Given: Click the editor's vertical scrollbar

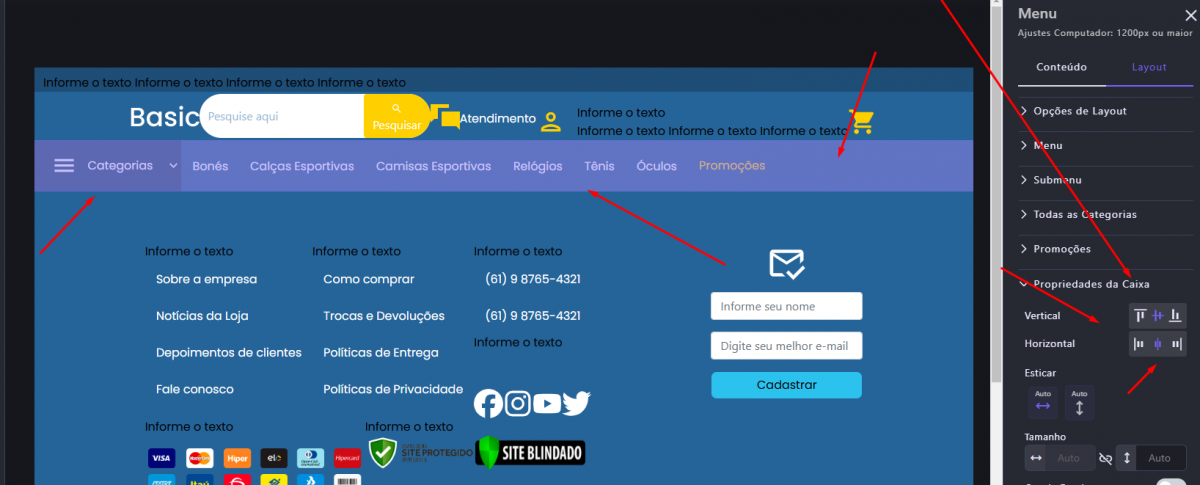Looking at the screenshot, I should (x=995, y=200).
